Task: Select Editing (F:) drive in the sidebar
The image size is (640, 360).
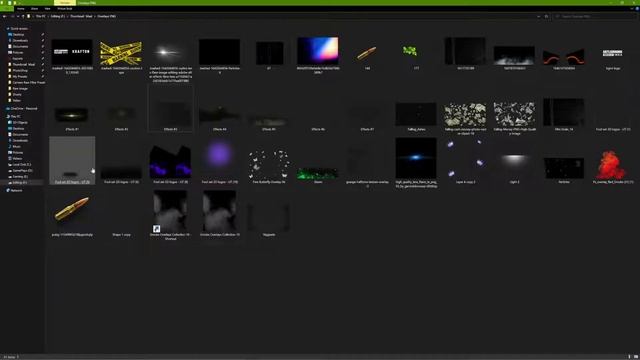Action: pos(20,182)
